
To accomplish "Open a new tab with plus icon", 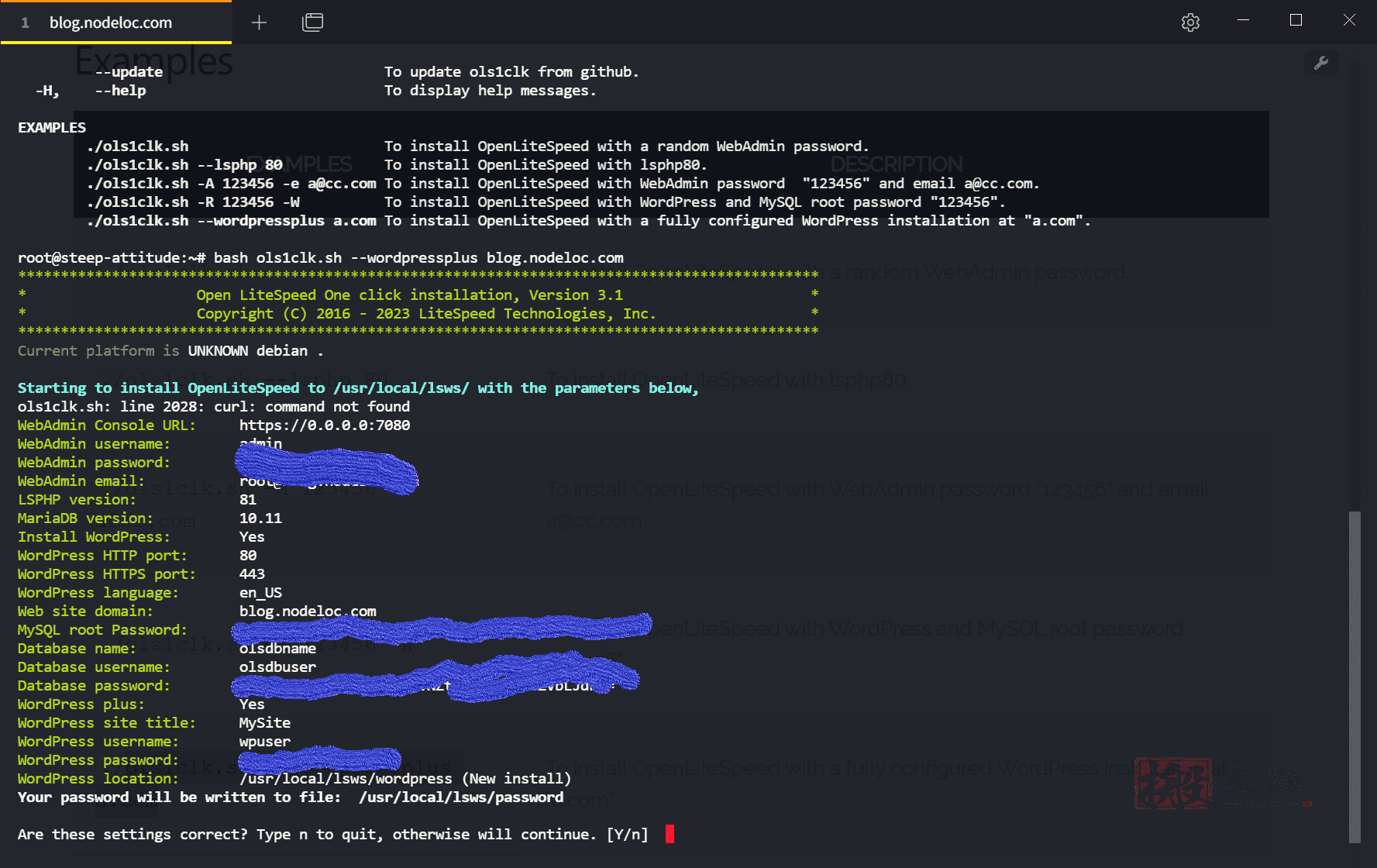I will point(260,22).
